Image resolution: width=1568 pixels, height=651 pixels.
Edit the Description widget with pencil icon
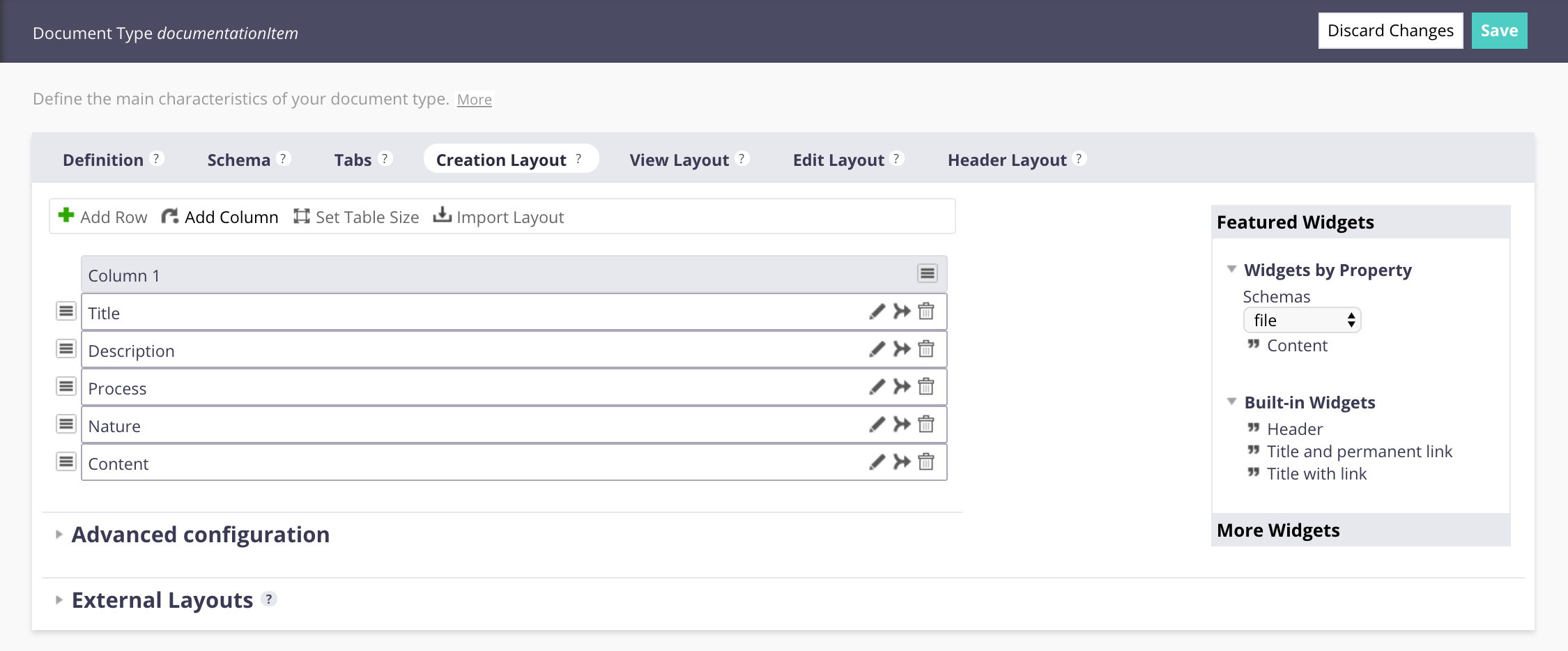pyautogui.click(x=877, y=349)
